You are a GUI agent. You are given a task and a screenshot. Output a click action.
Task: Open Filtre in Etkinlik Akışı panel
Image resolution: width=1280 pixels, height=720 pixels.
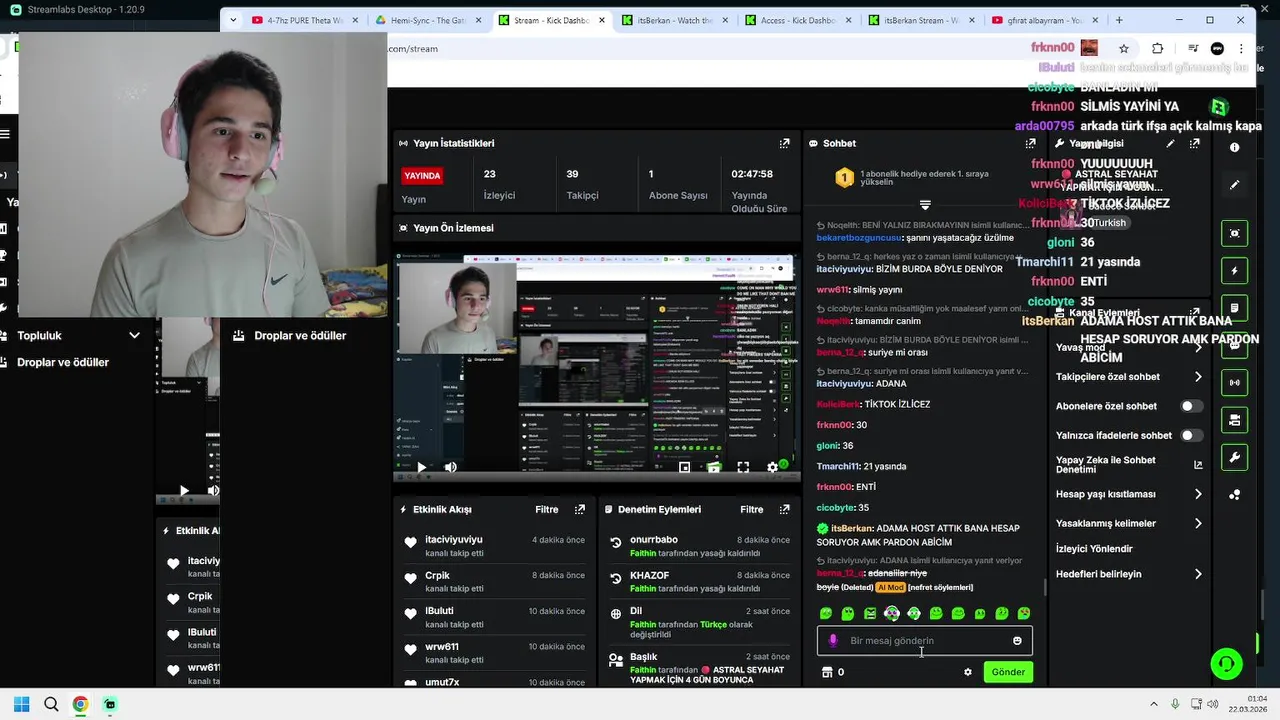pyautogui.click(x=547, y=509)
